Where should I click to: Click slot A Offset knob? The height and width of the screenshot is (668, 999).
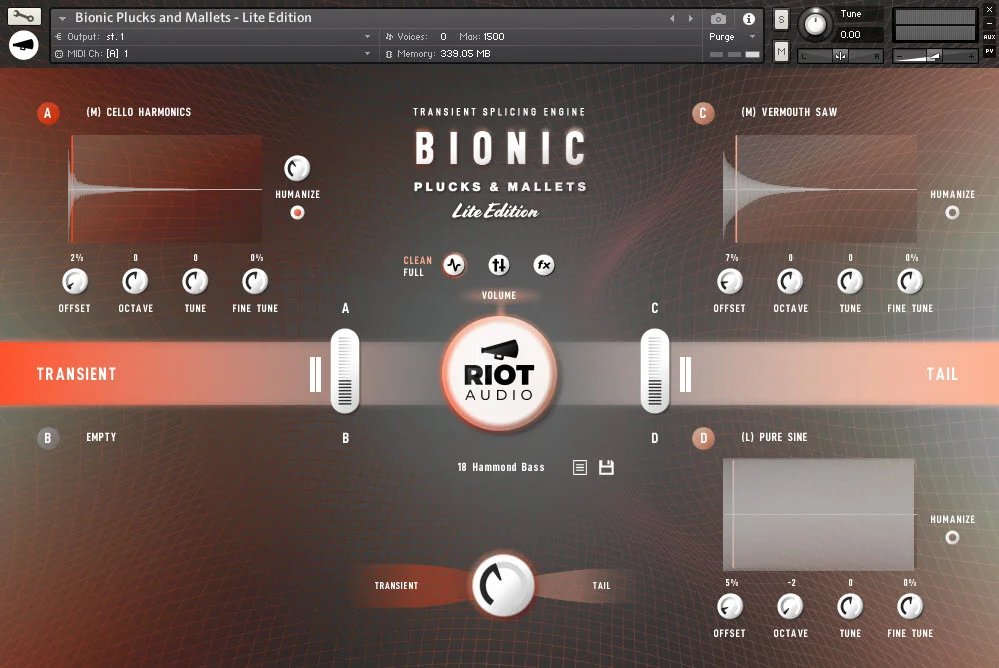coord(75,282)
